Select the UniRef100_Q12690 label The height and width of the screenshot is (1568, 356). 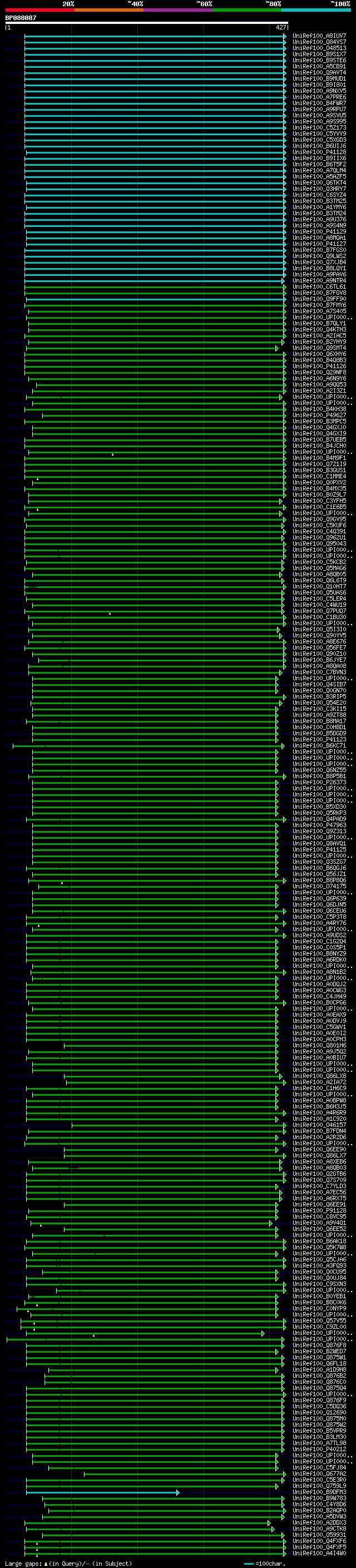point(319,1412)
